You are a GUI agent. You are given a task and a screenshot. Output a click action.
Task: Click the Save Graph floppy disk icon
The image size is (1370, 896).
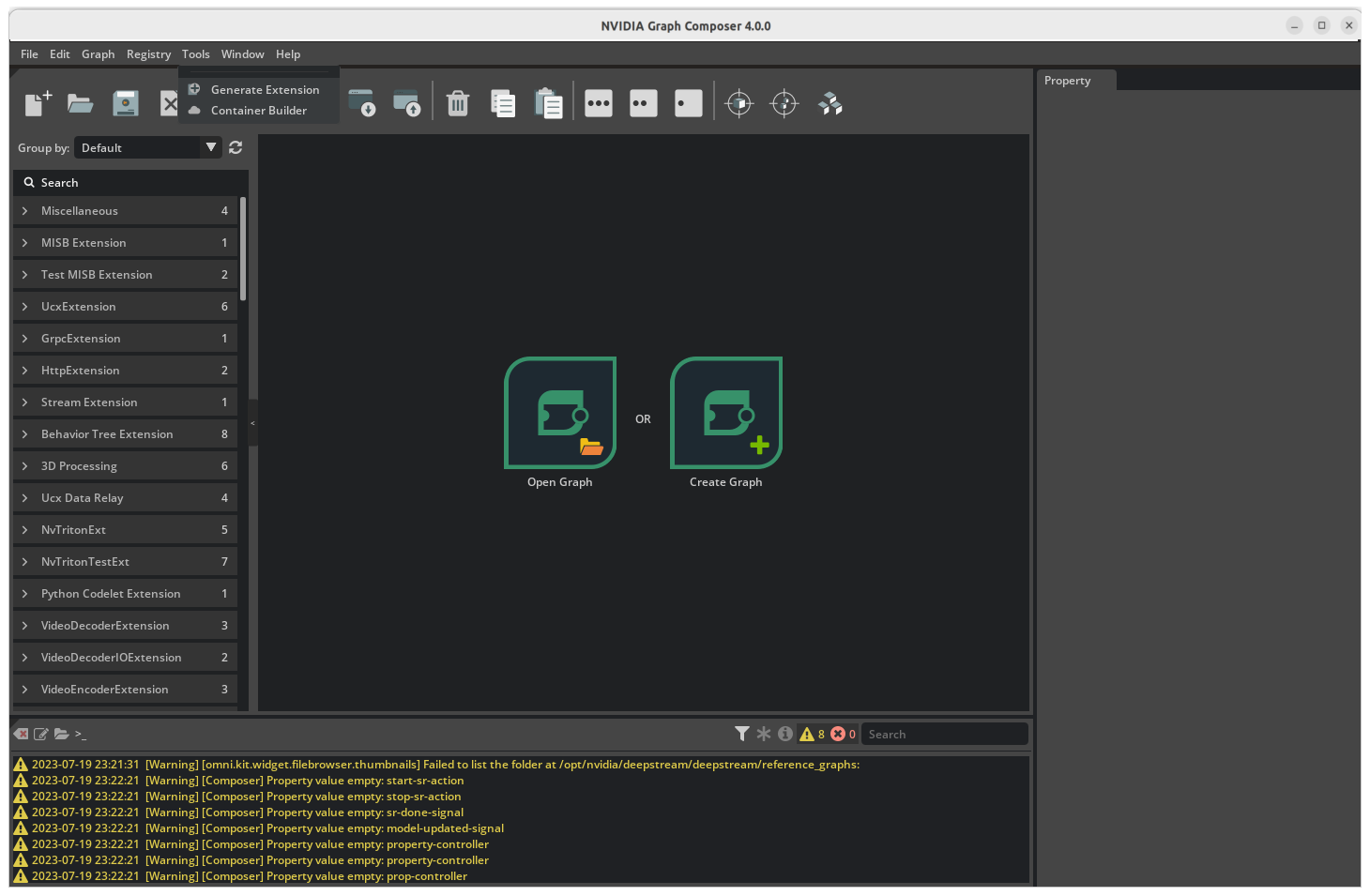pyautogui.click(x=126, y=103)
